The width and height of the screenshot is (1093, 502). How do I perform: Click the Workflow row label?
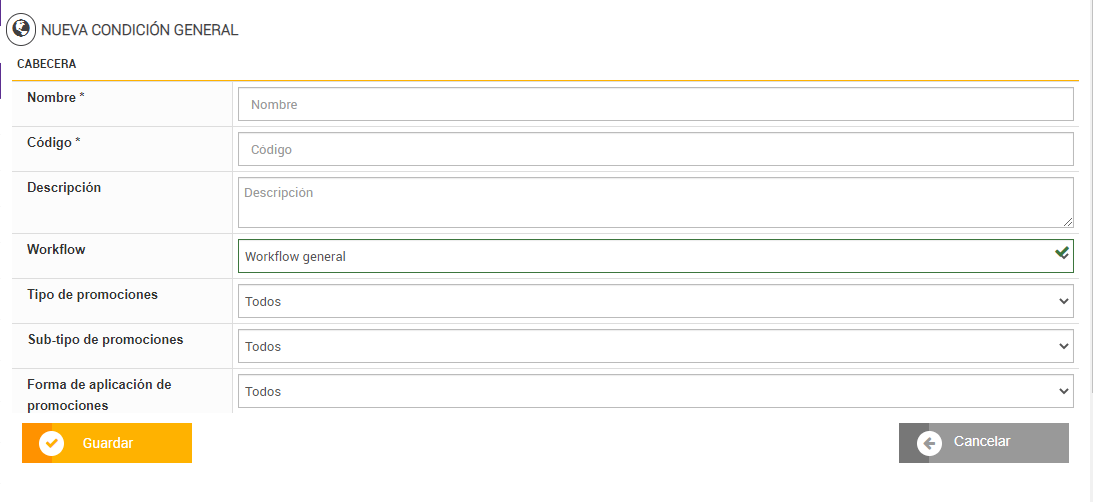56,249
